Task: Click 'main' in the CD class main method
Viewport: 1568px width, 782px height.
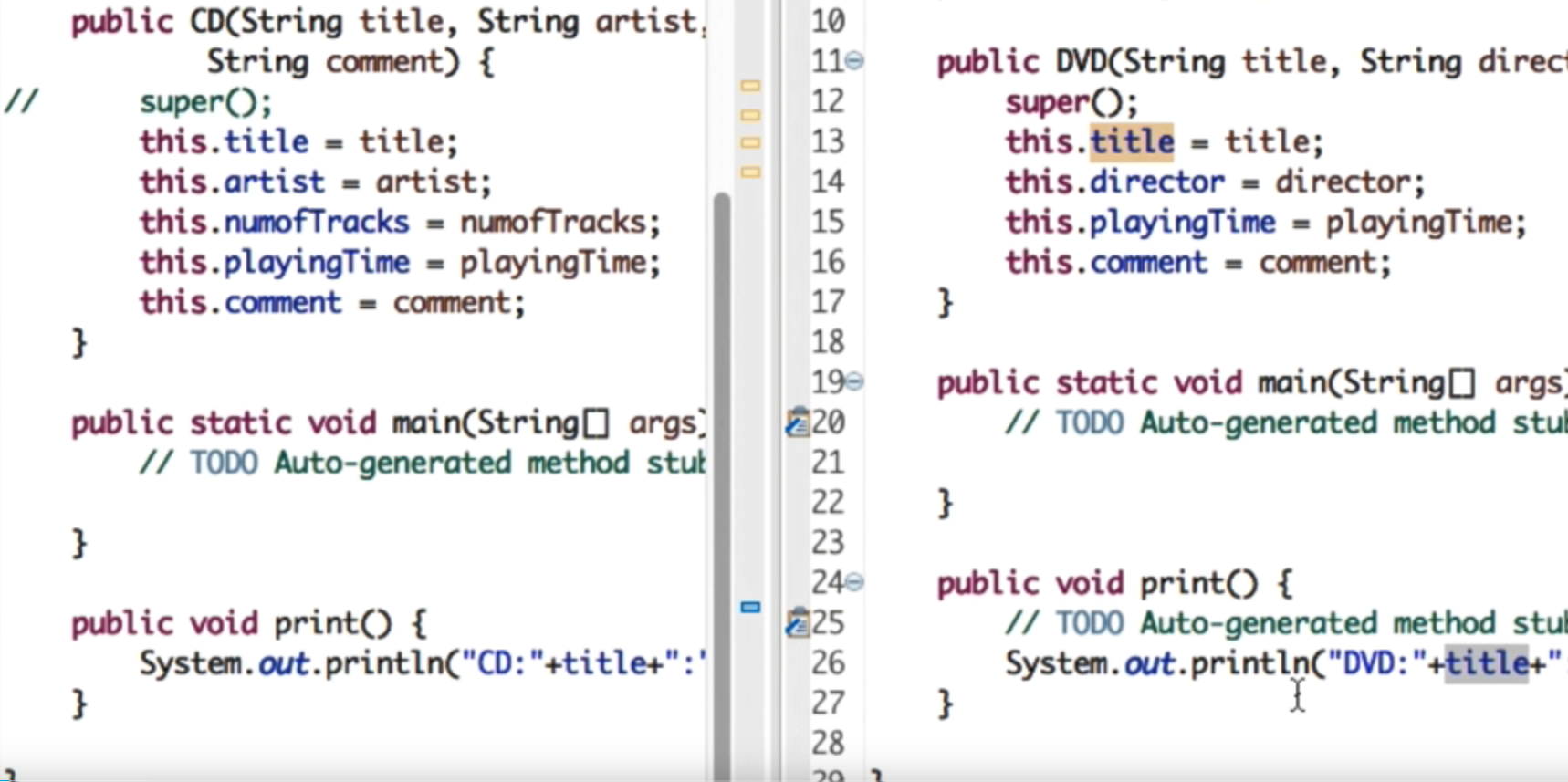Action: coord(426,423)
